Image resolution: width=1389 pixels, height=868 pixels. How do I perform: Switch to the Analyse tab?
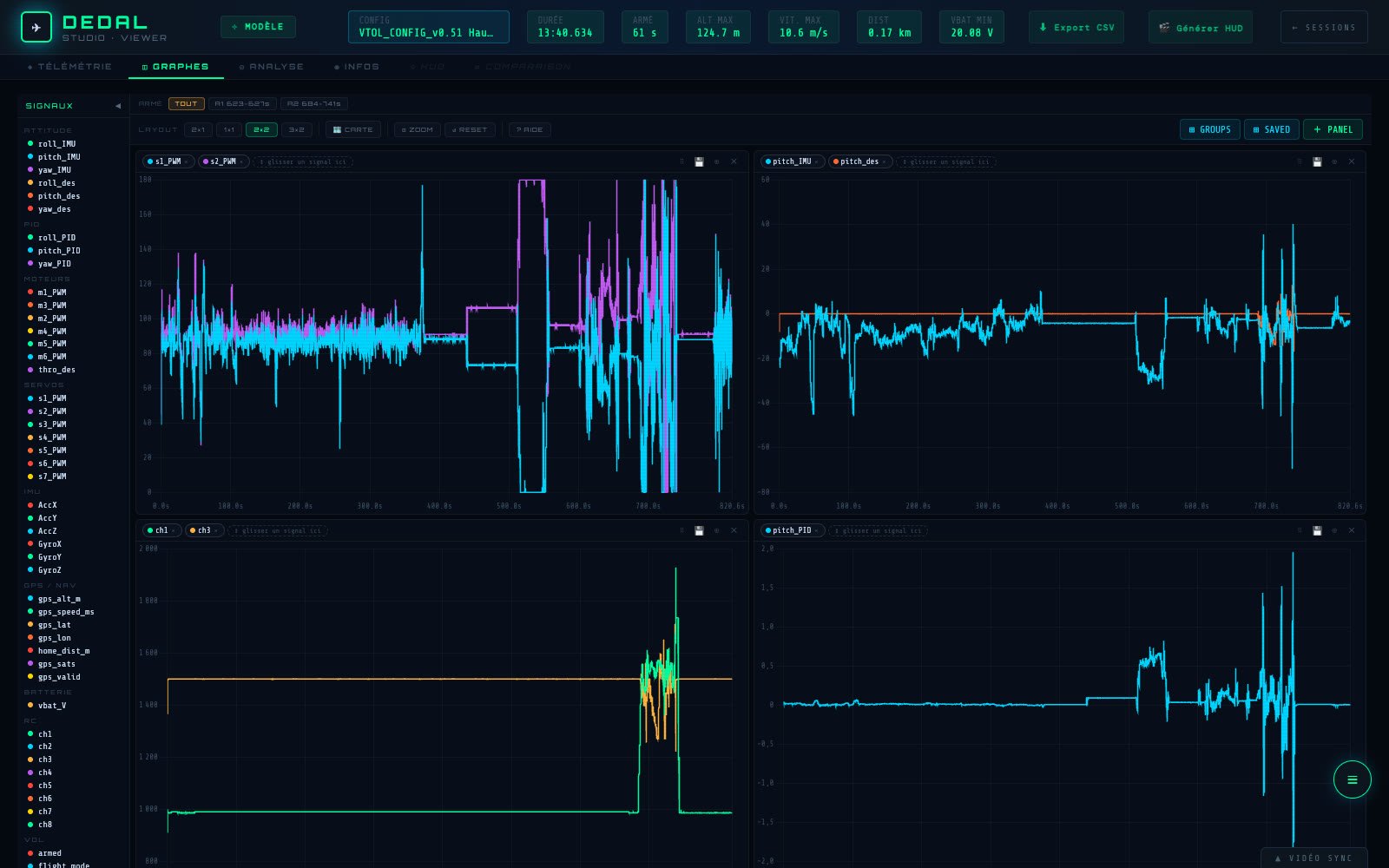click(x=272, y=67)
